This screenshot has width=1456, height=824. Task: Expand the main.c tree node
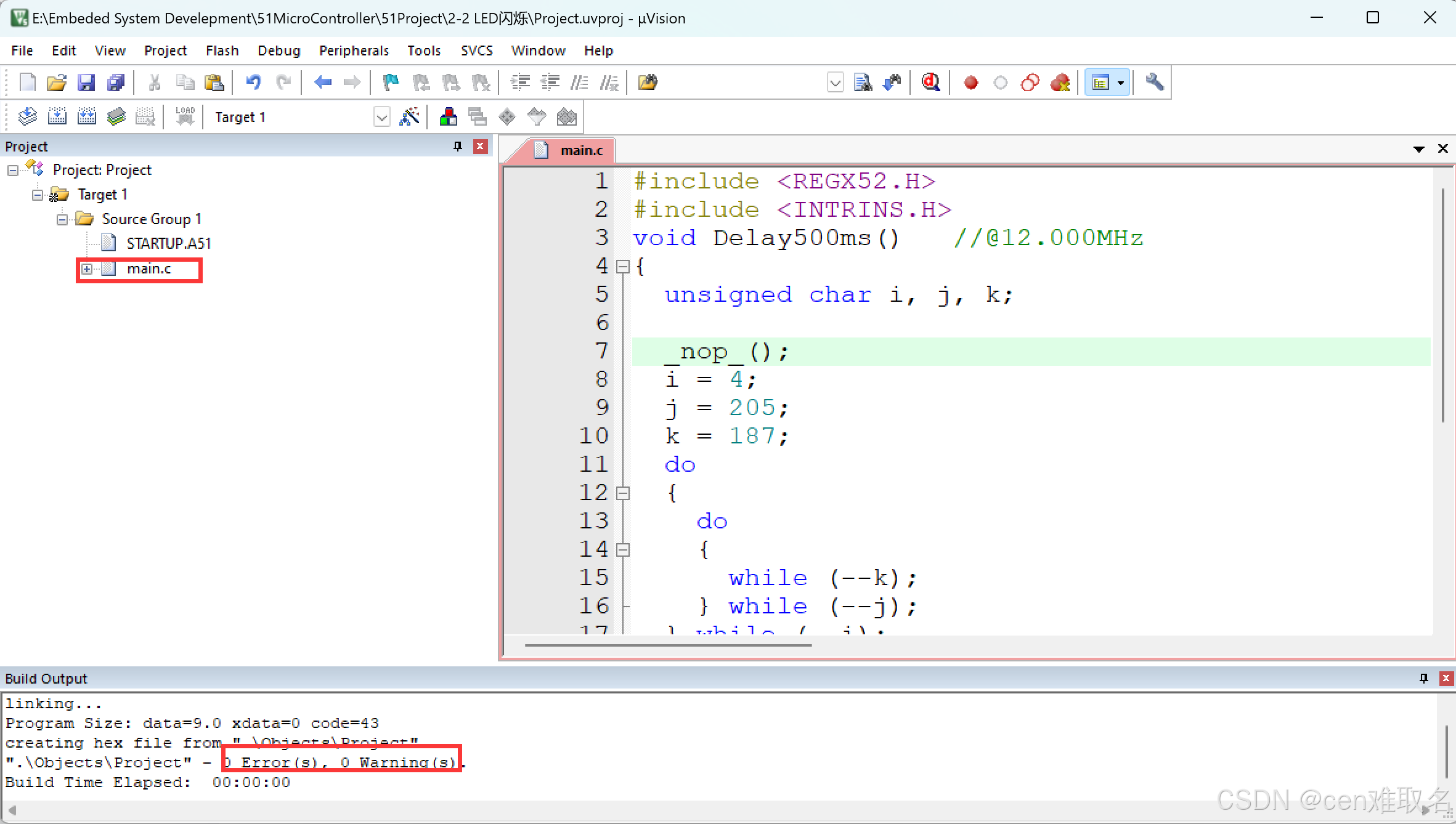point(87,269)
